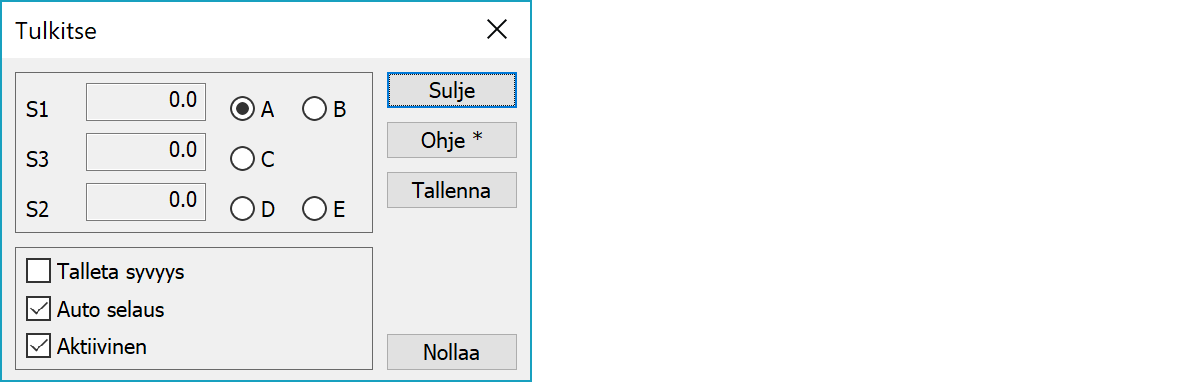
Task: Select radio option A
Action: (252, 109)
